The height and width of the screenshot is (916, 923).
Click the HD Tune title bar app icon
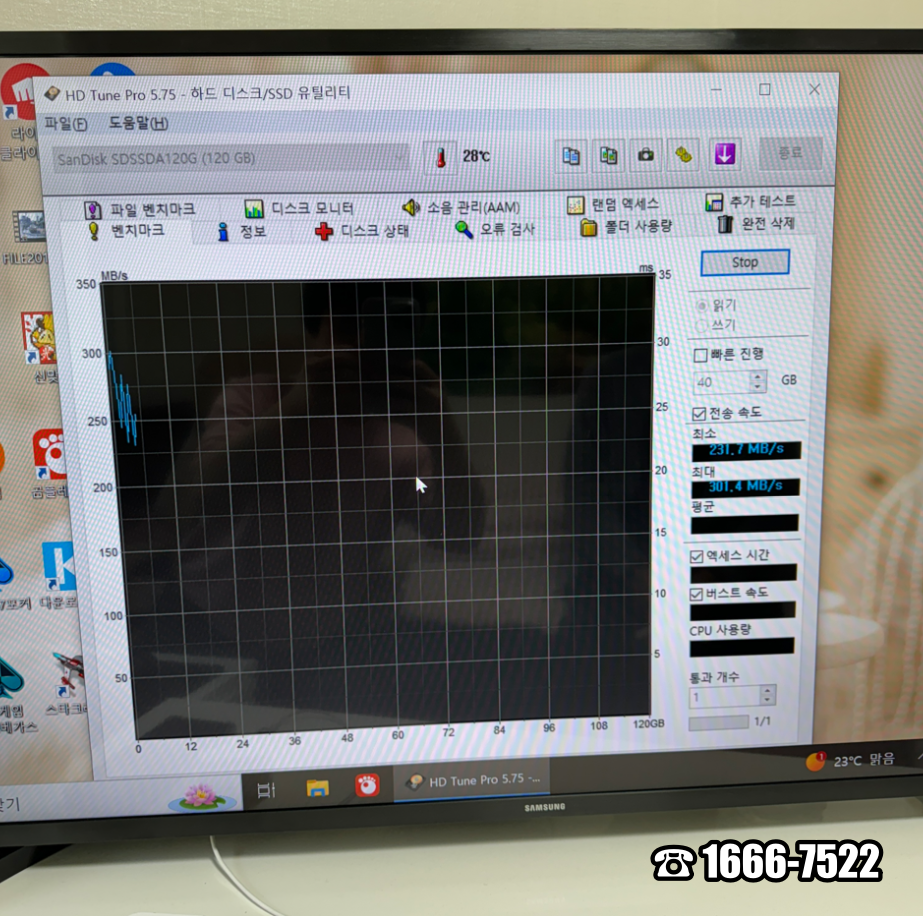tap(53, 94)
